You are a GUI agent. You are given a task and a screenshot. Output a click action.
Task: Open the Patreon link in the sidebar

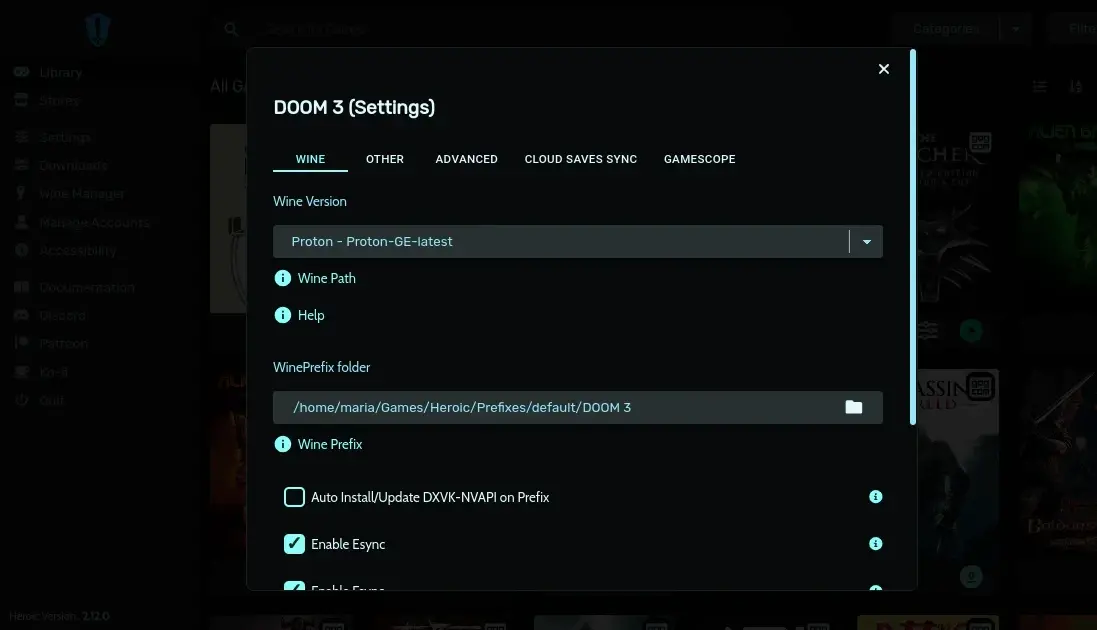click(50, 344)
